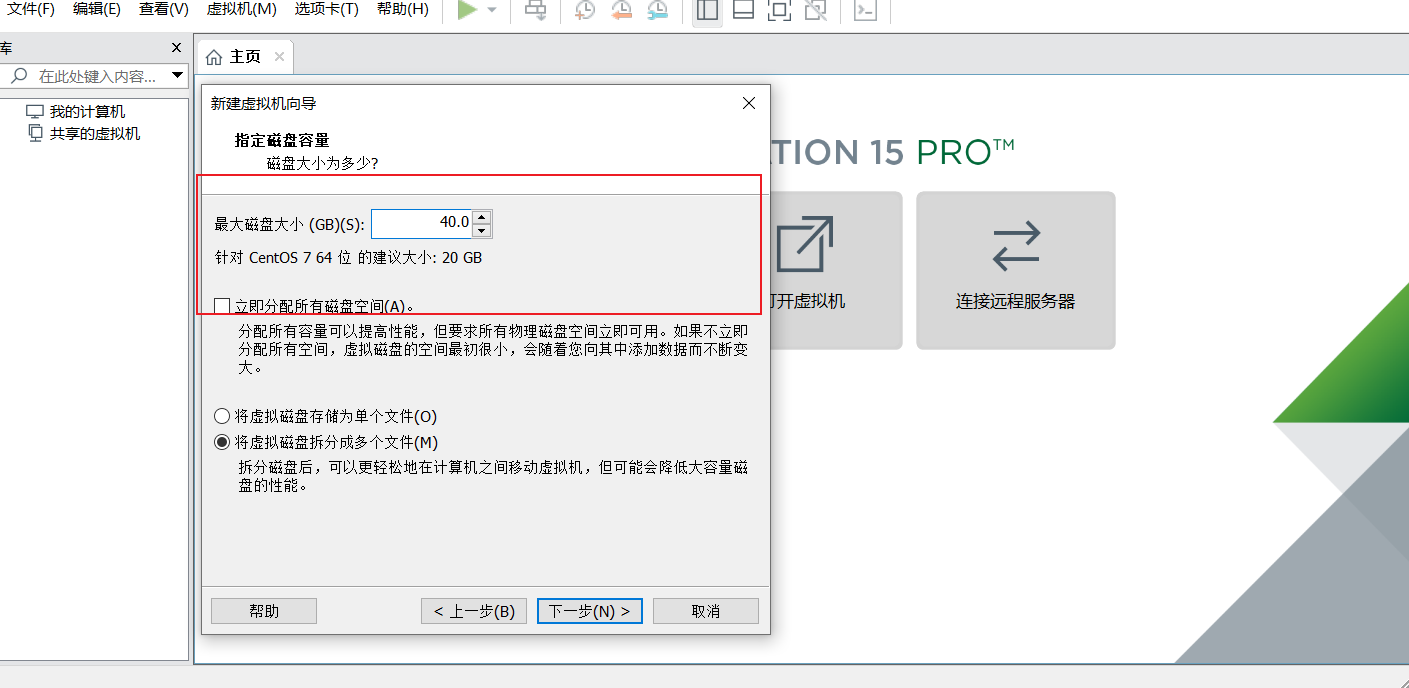Click the open virtual machine tile icon

point(805,244)
